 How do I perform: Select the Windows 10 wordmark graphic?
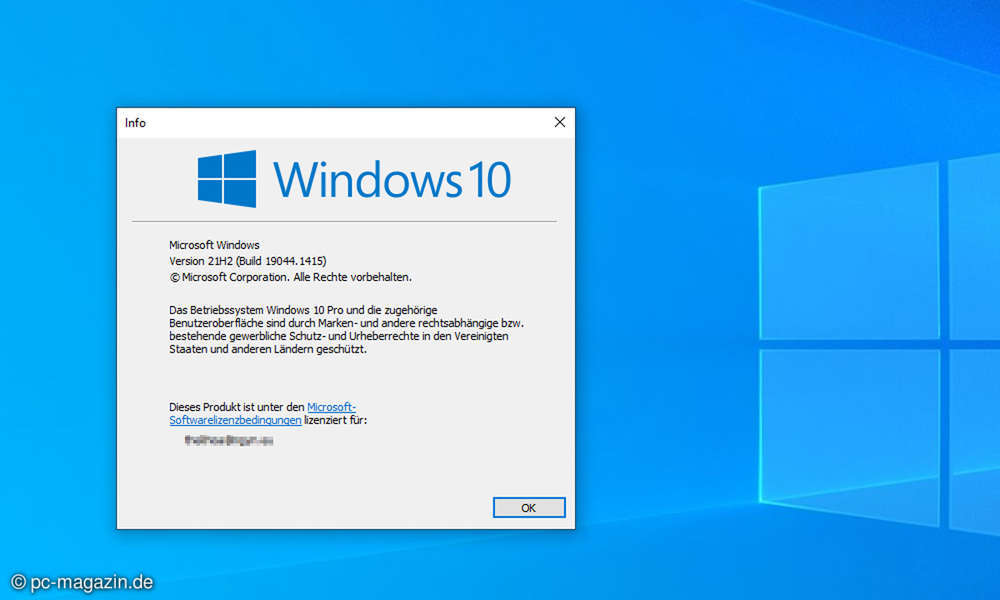coord(395,177)
